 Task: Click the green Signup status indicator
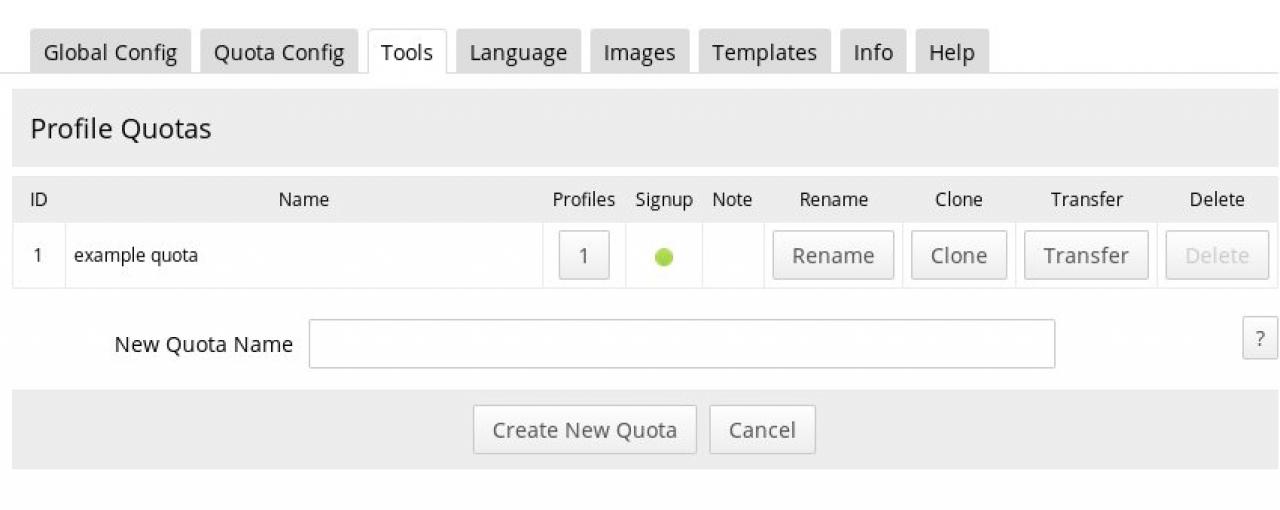(x=664, y=257)
